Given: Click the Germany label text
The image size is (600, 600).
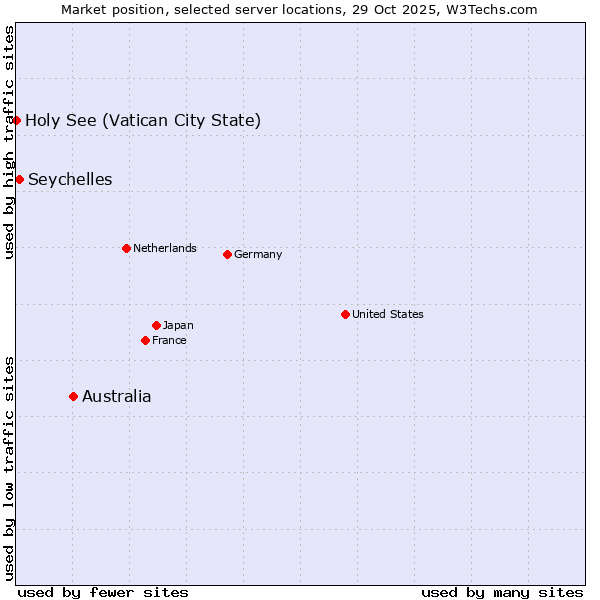Looking at the screenshot, I should (258, 254).
